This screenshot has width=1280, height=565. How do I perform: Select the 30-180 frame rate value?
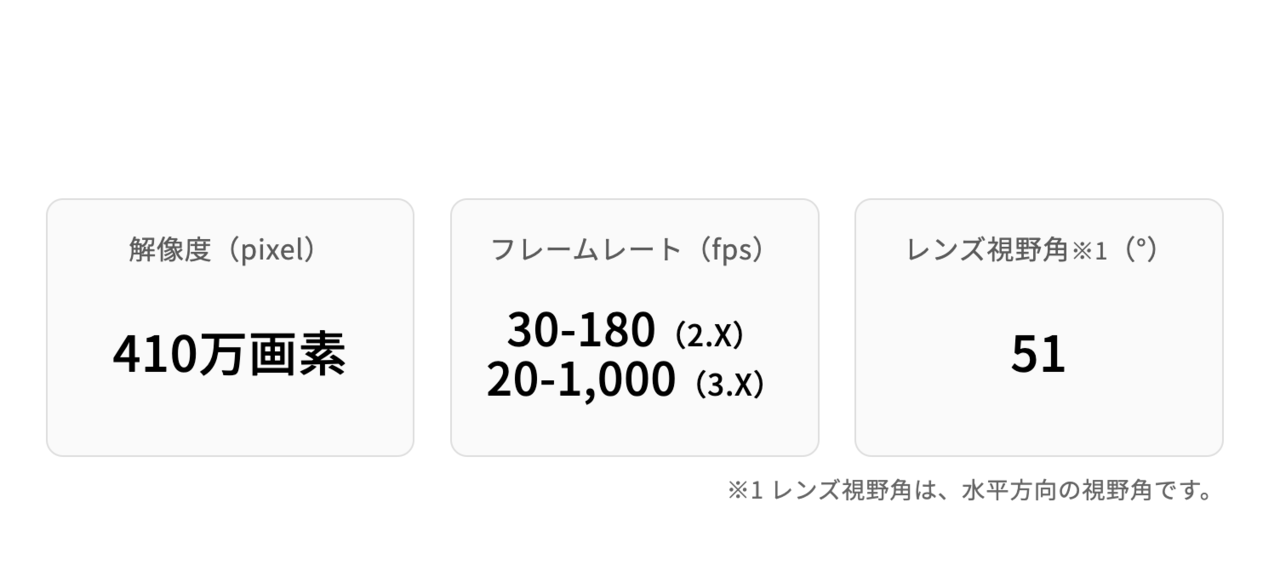click(x=581, y=329)
